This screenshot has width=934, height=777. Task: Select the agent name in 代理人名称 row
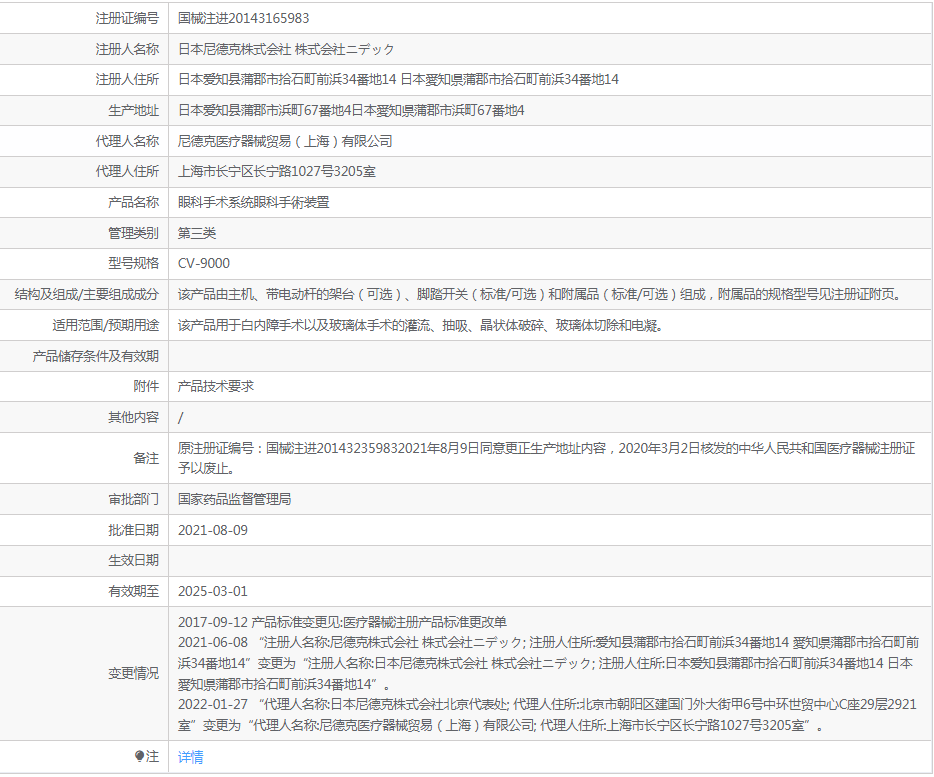point(285,141)
